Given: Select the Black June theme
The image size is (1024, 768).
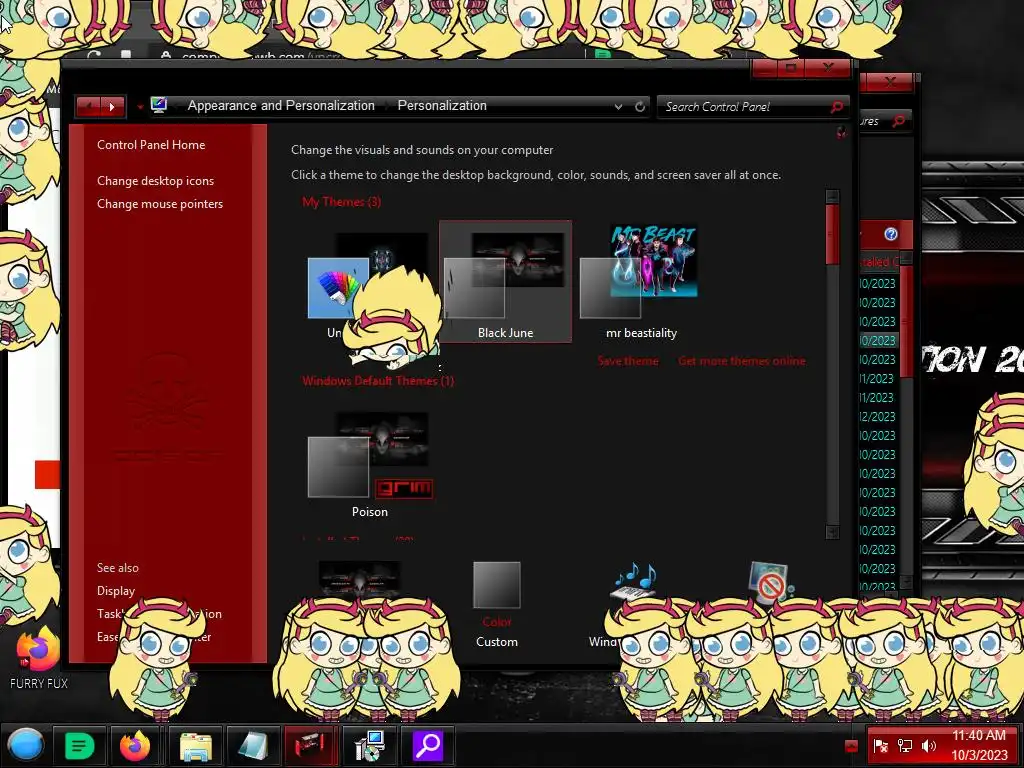Looking at the screenshot, I should pos(505,281).
